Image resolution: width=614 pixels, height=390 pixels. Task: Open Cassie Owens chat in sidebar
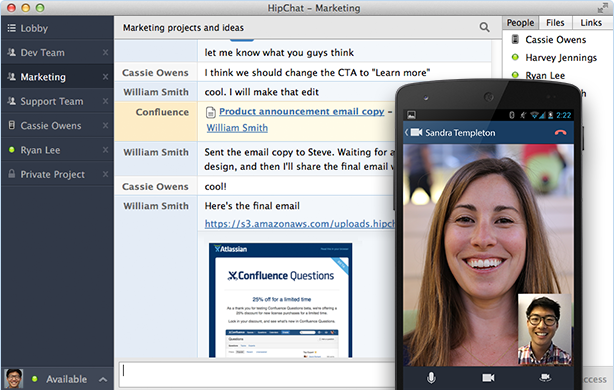[x=57, y=125]
